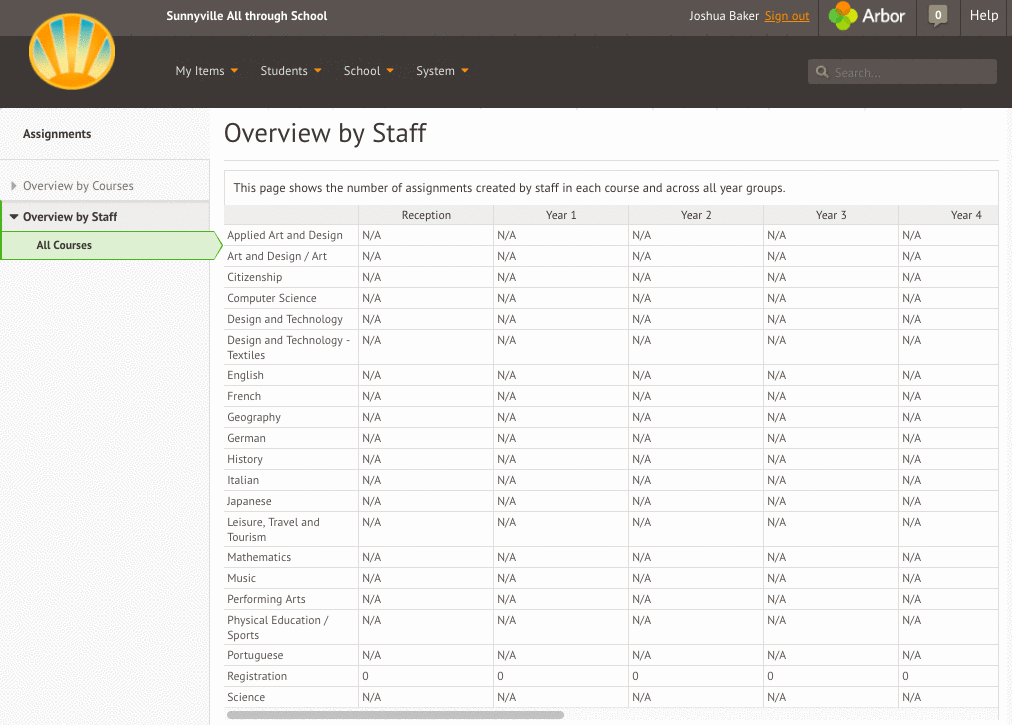Image resolution: width=1012 pixels, height=725 pixels.
Task: Click Registration's Year 4 value 0
Action: [x=905, y=676]
